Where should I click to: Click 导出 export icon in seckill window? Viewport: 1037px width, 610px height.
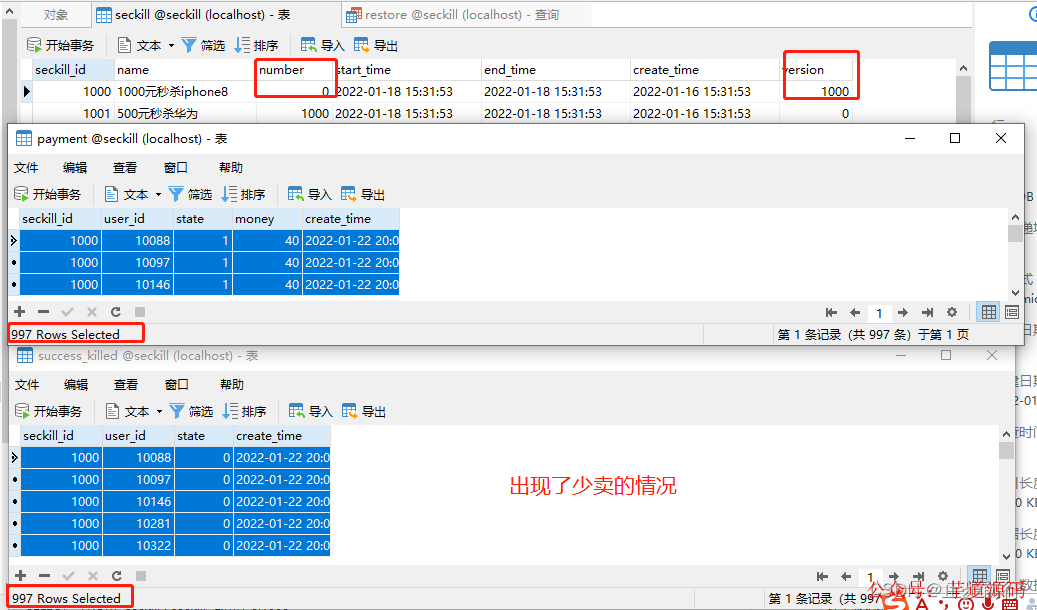pyautogui.click(x=361, y=45)
